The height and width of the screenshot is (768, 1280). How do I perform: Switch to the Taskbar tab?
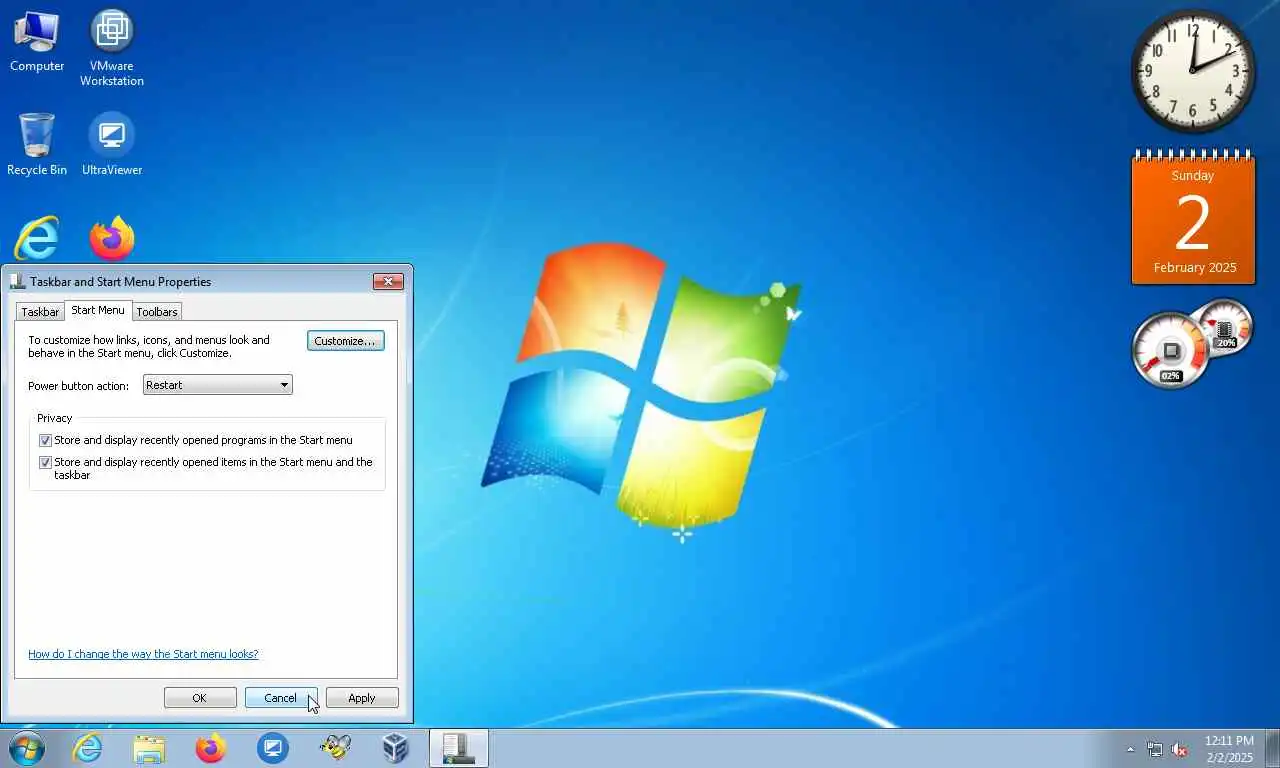click(40, 312)
